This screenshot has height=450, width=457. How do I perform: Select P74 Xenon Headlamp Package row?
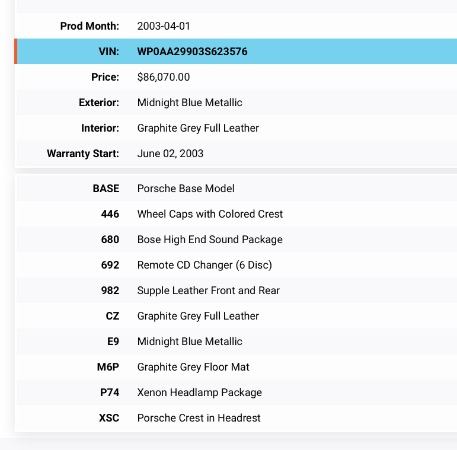pos(236,392)
